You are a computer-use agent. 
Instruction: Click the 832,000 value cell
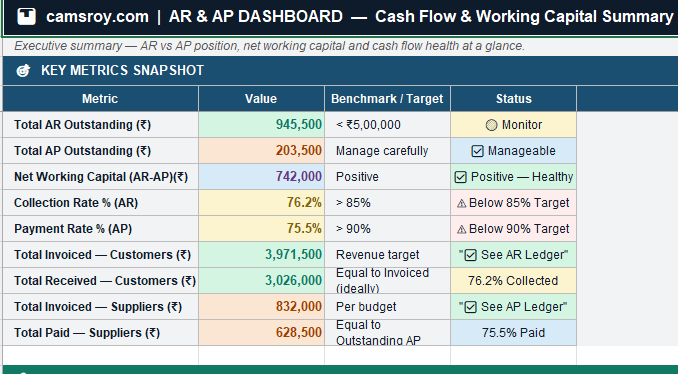pyautogui.click(x=261, y=307)
